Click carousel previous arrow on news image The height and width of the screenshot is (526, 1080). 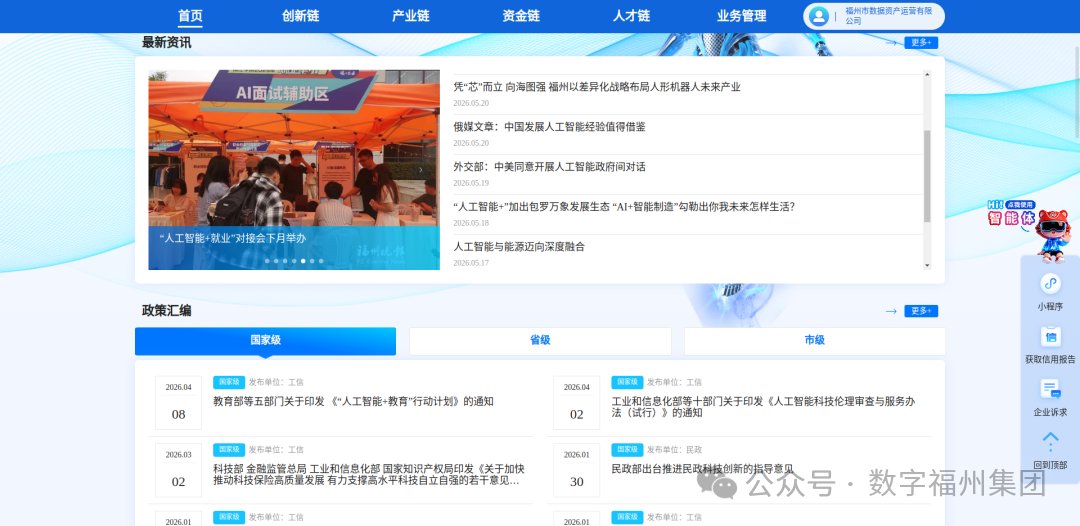point(165,169)
